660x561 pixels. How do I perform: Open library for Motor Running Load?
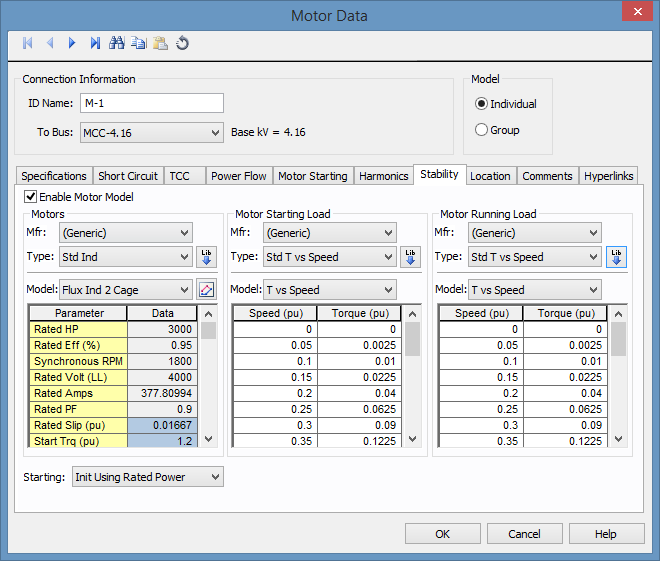point(616,257)
